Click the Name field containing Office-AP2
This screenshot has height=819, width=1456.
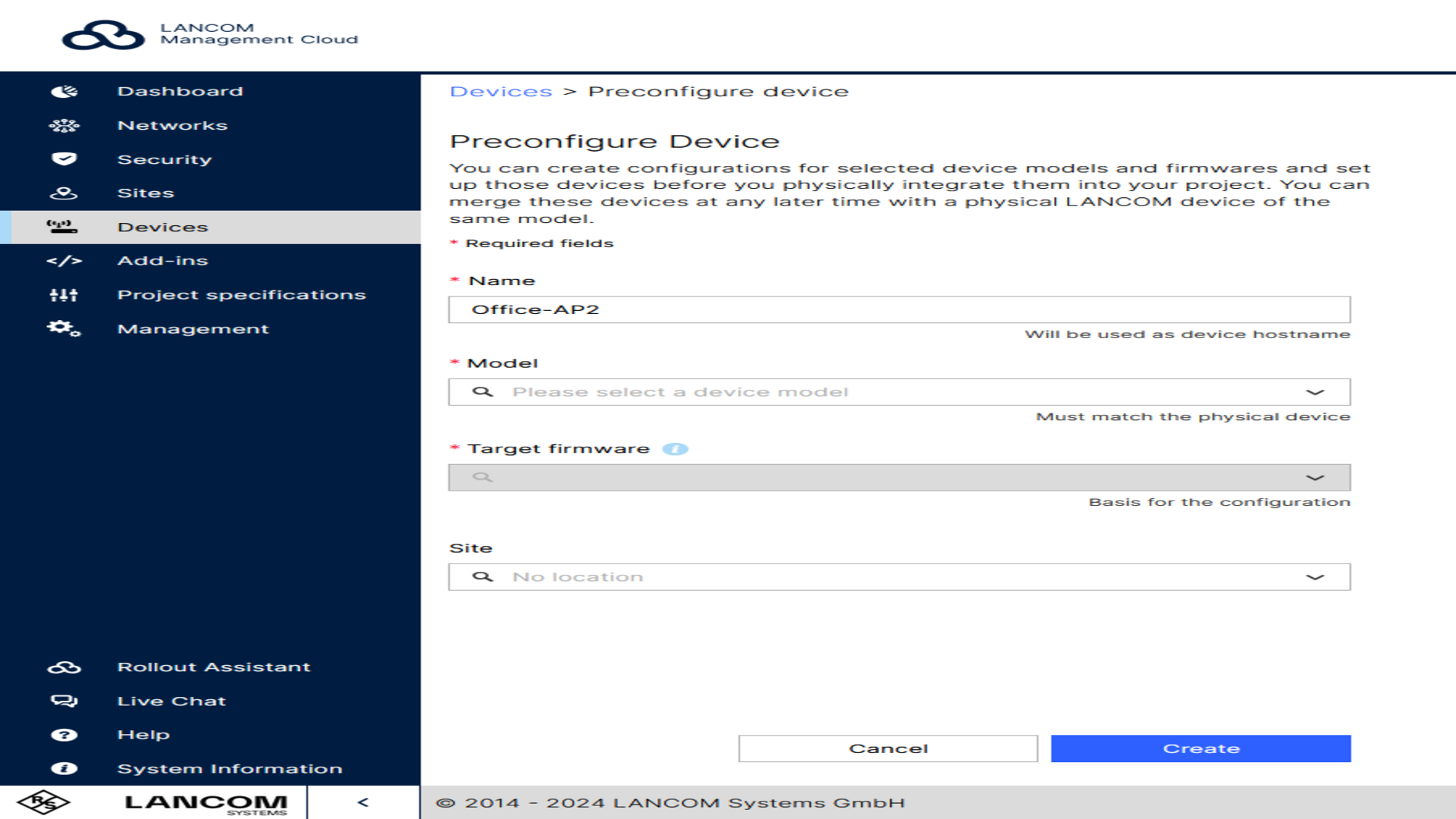pos(899,309)
